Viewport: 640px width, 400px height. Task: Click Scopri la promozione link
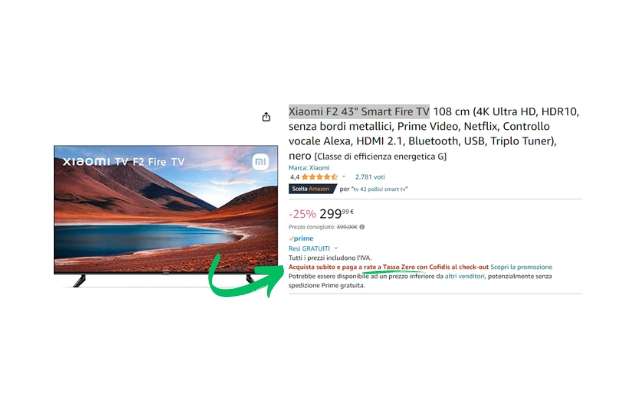pos(521,267)
